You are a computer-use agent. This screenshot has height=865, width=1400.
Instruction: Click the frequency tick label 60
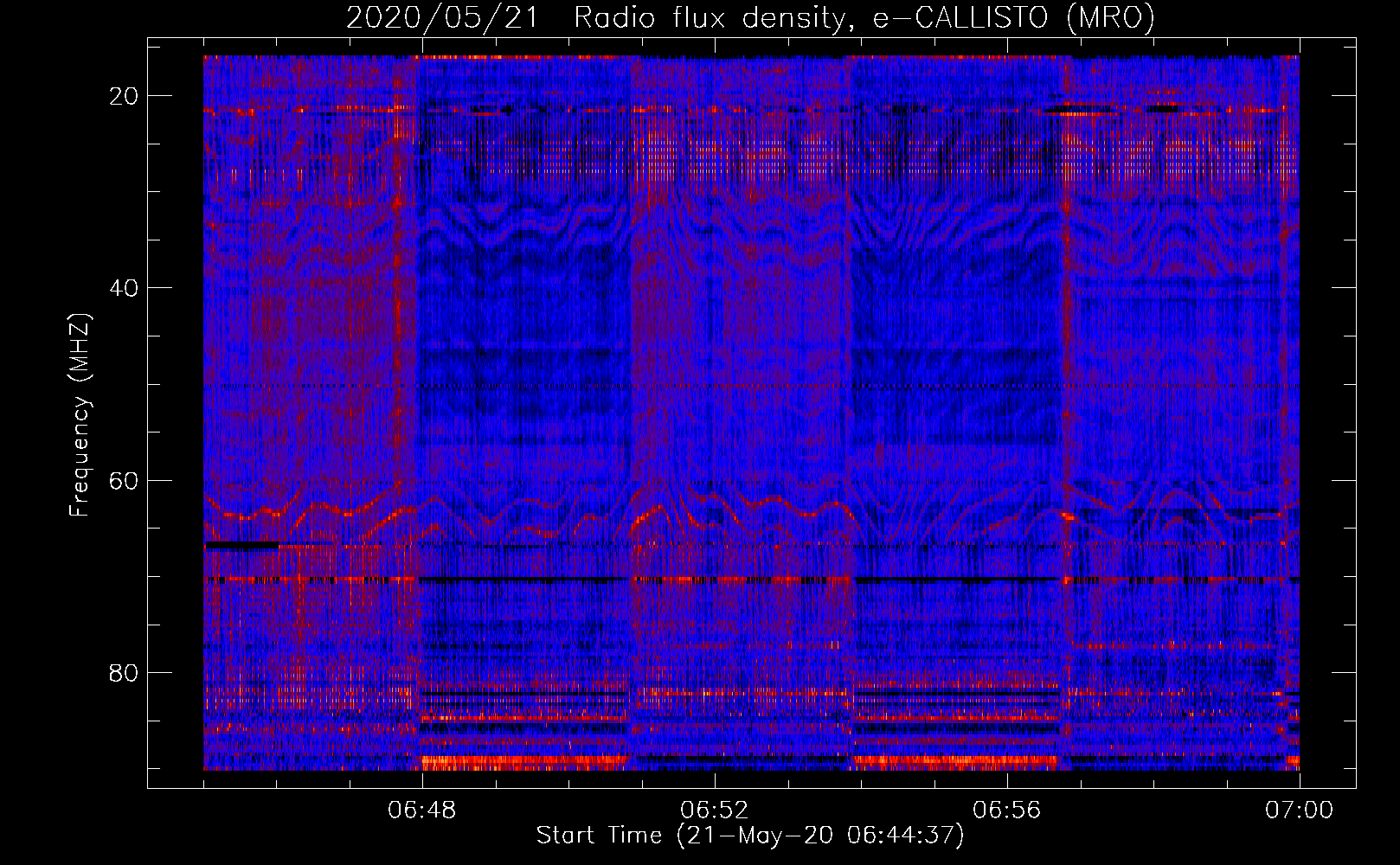[x=125, y=480]
